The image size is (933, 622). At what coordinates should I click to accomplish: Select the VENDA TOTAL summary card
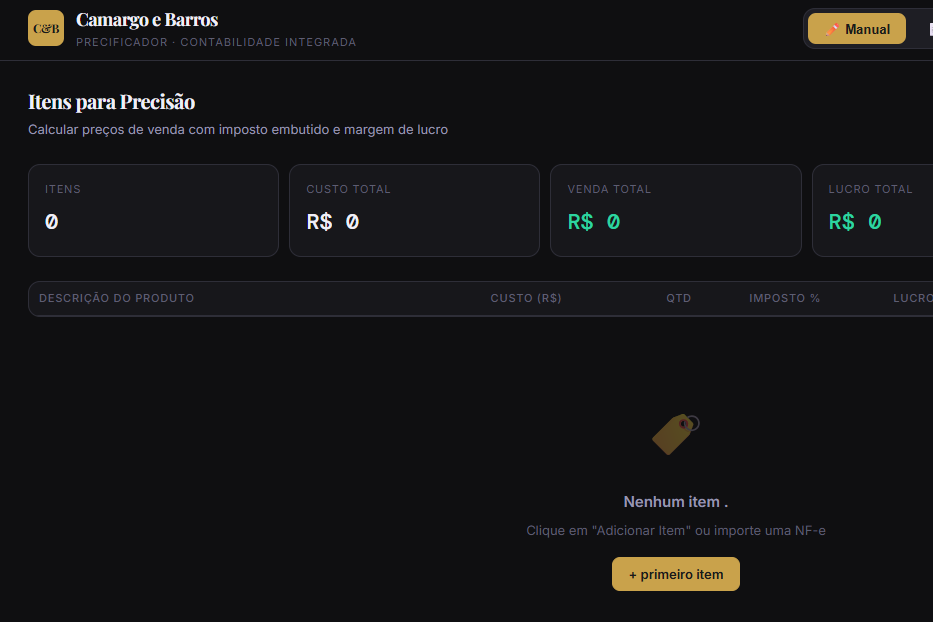click(675, 210)
